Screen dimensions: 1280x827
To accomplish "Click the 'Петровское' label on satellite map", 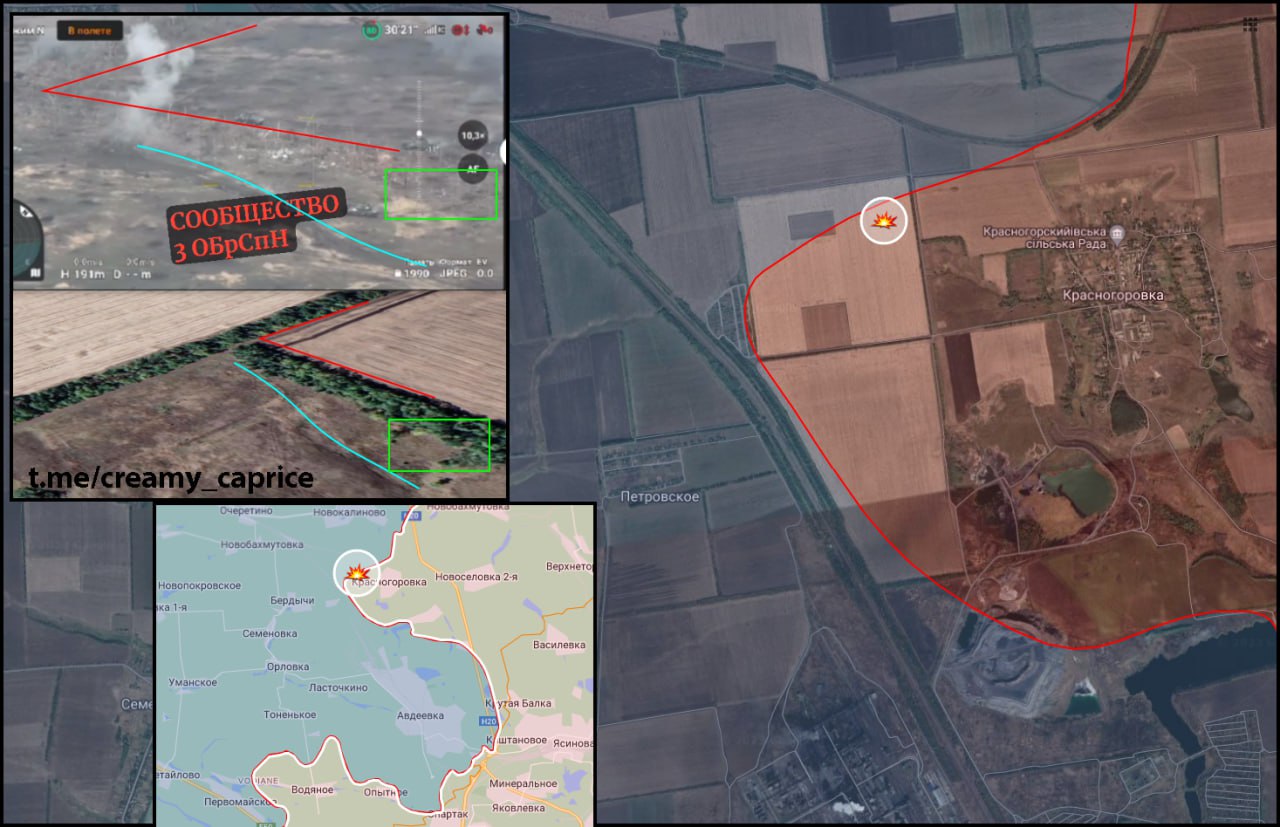I will 660,496.
